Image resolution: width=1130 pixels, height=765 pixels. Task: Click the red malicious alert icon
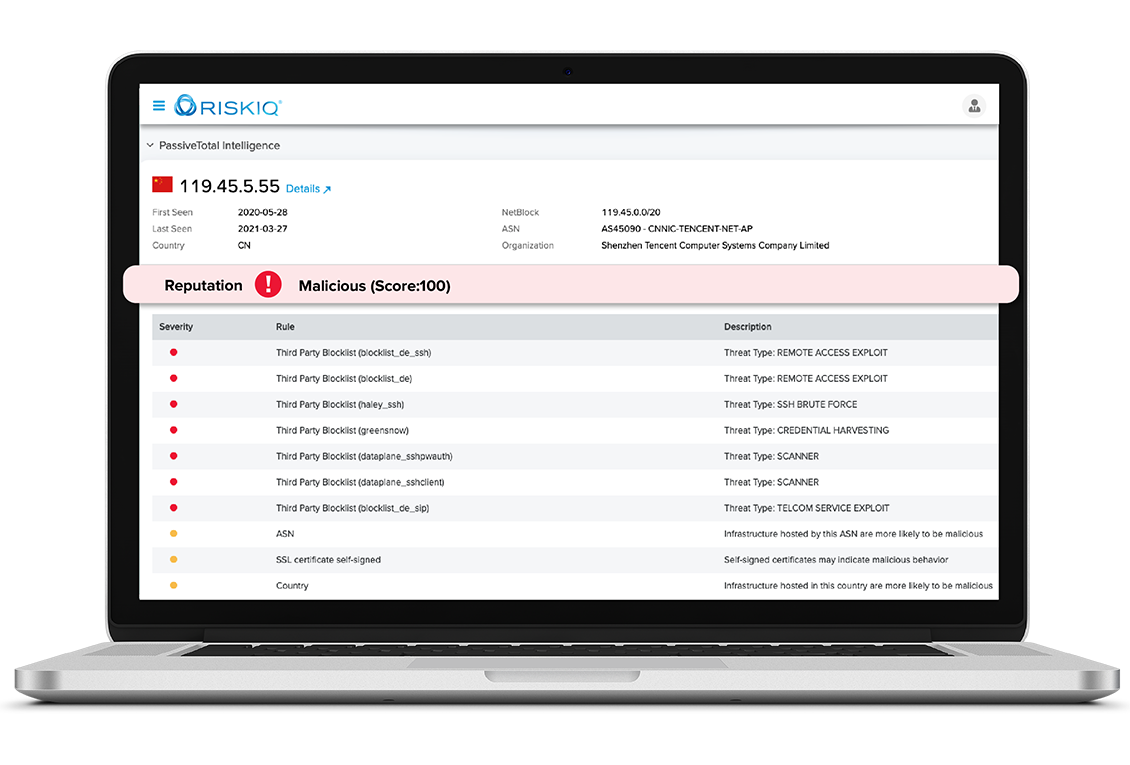point(268,285)
